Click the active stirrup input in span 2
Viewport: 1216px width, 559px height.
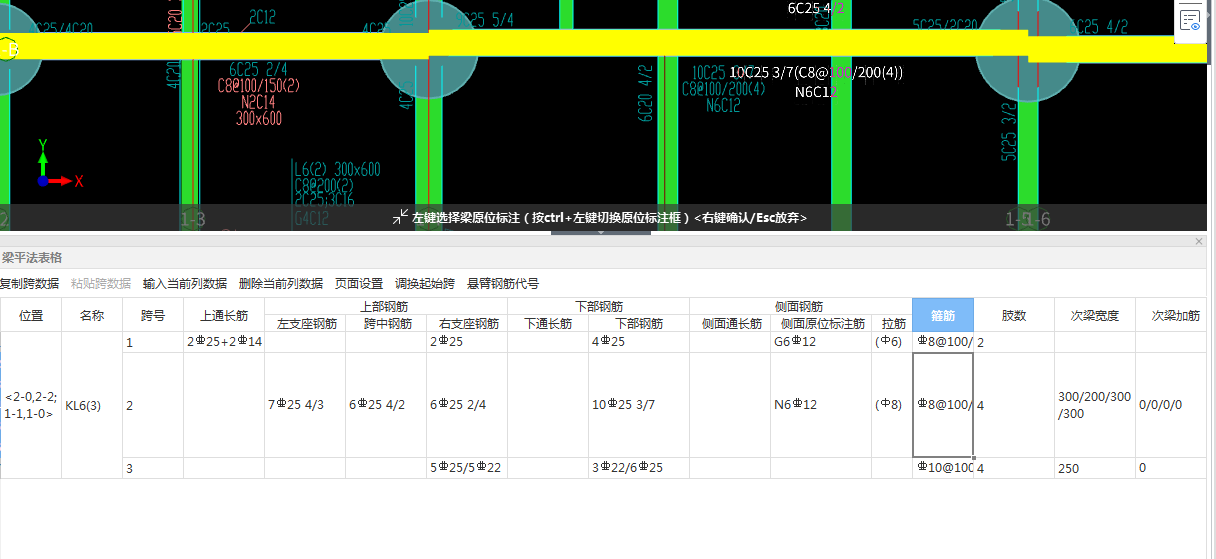point(943,405)
